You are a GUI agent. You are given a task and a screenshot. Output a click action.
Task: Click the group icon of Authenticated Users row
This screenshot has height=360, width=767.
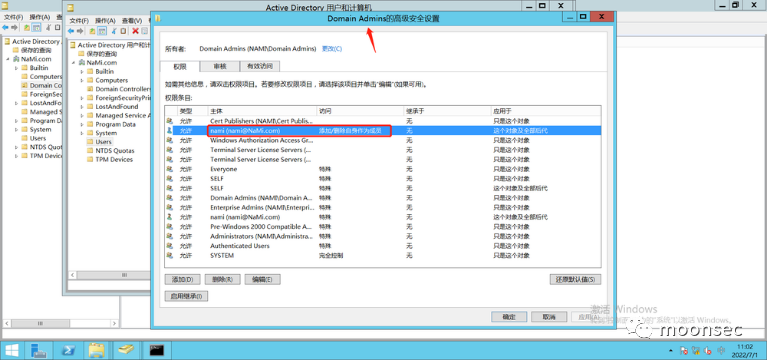click(170, 246)
